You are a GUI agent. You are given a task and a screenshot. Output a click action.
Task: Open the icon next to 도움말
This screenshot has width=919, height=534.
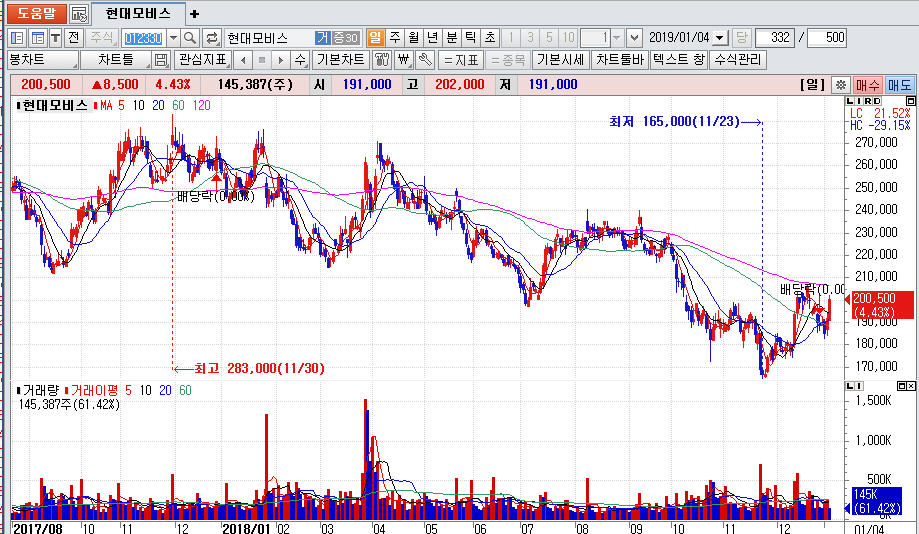[x=79, y=14]
